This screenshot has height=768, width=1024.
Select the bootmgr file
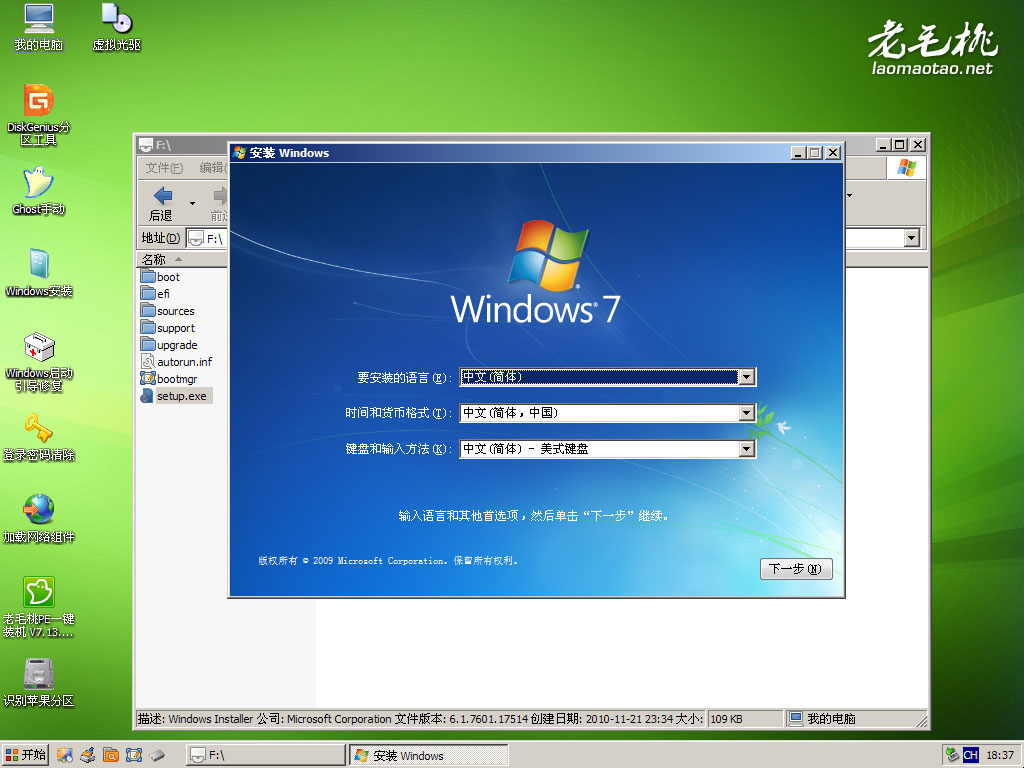pos(169,379)
